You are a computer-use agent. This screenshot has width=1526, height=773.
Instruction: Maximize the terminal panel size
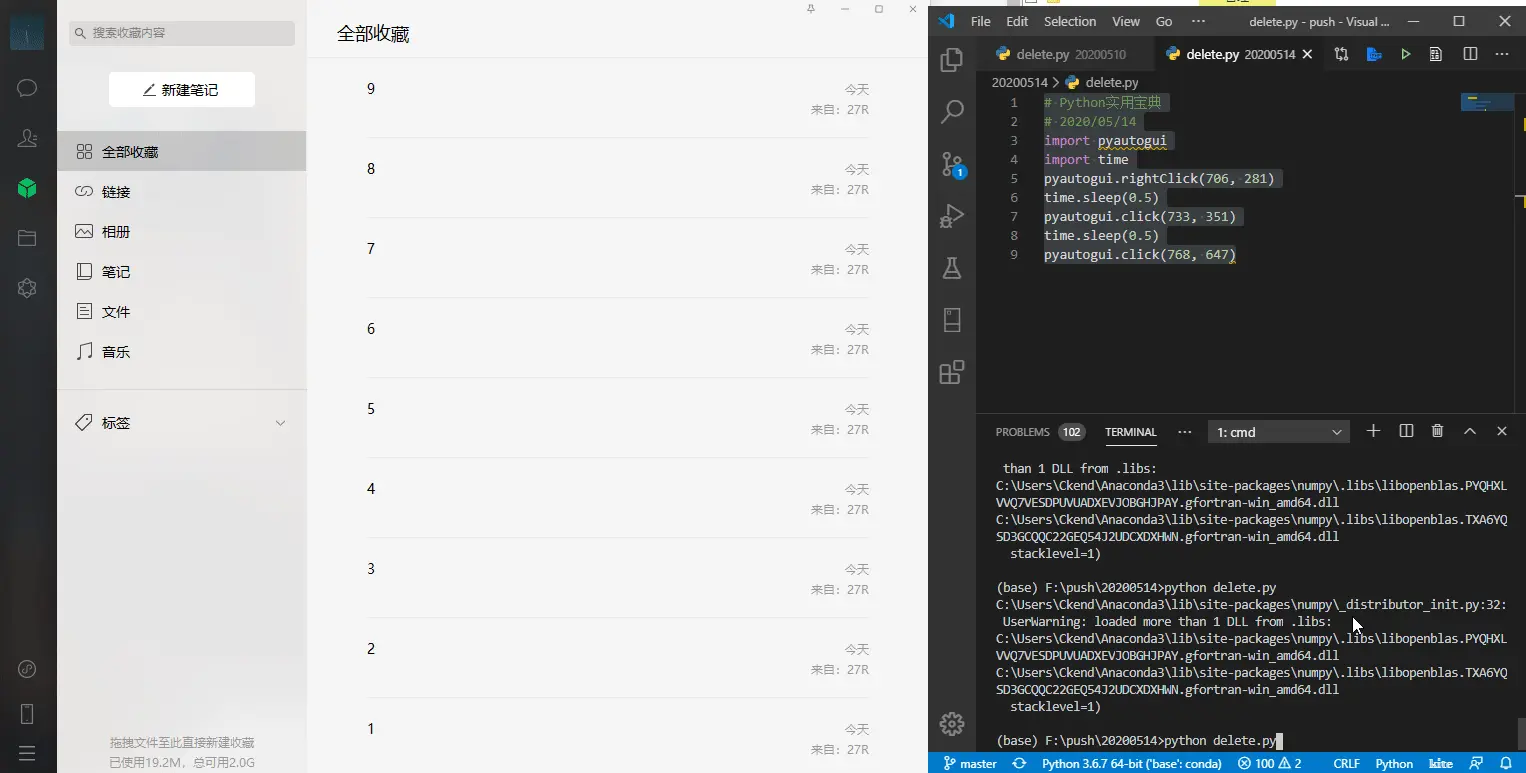pyautogui.click(x=1469, y=431)
